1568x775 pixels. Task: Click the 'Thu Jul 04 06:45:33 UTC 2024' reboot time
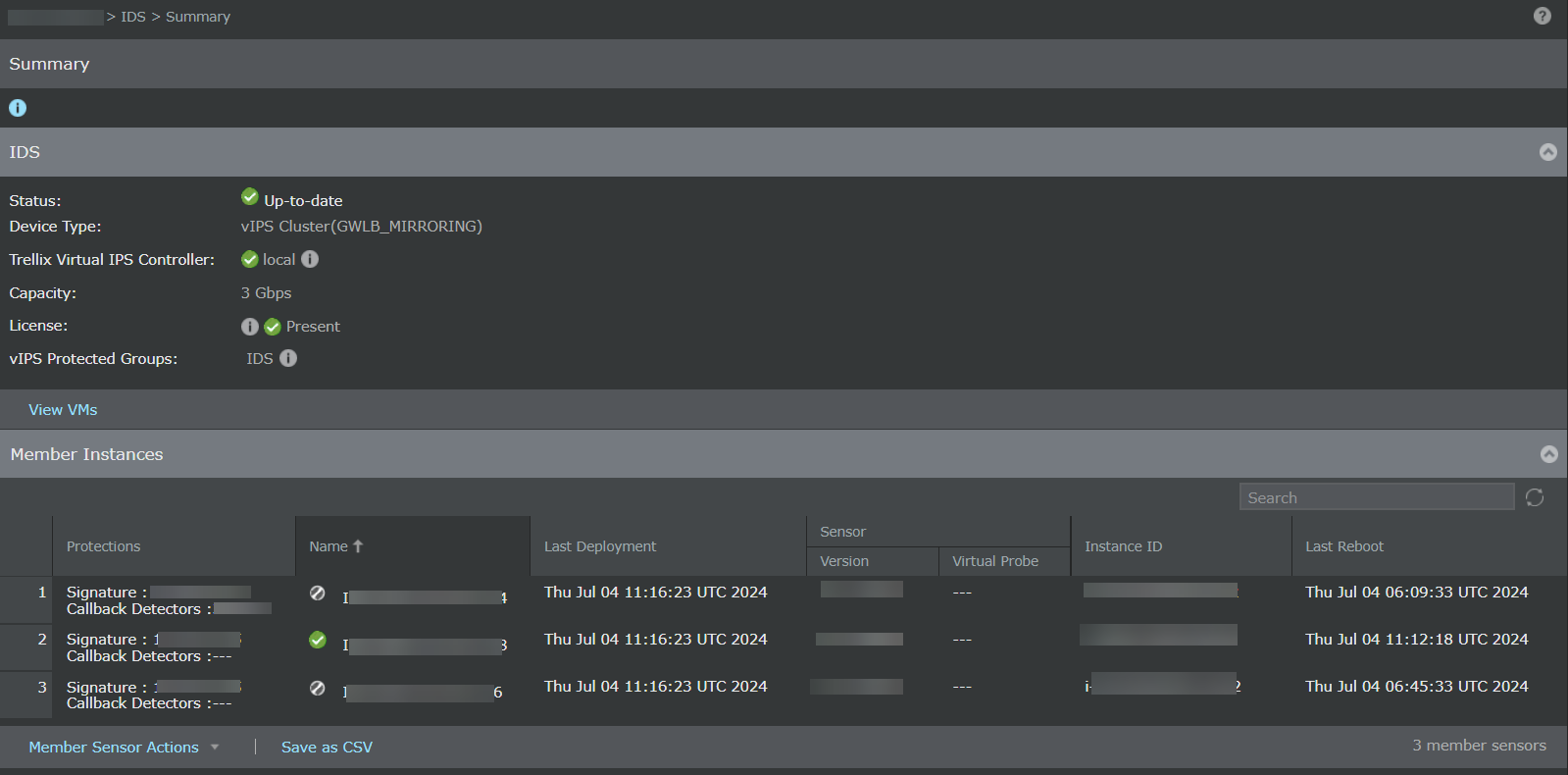[x=1416, y=687]
